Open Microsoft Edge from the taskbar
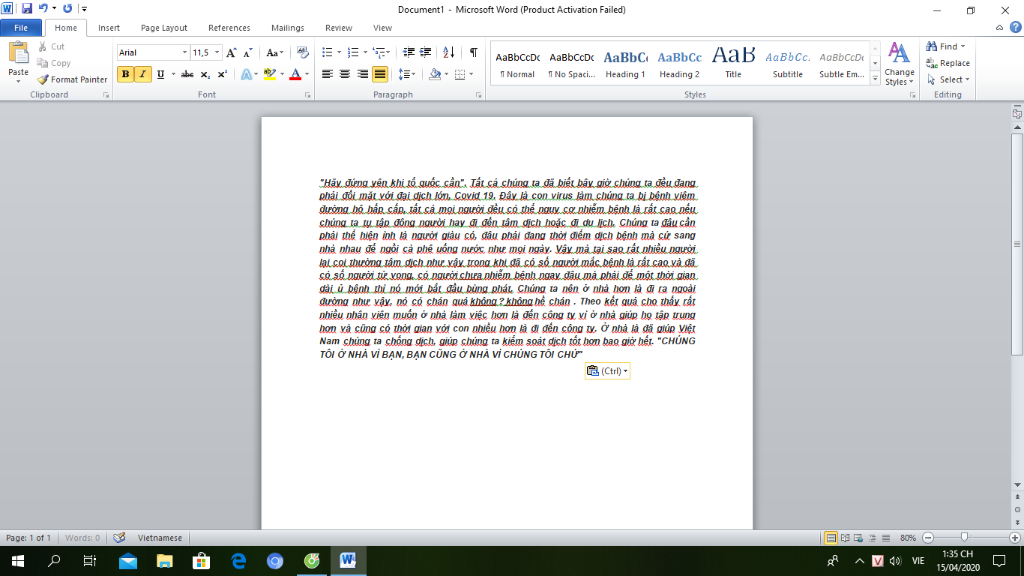This screenshot has height=576, width=1024. (x=238, y=560)
